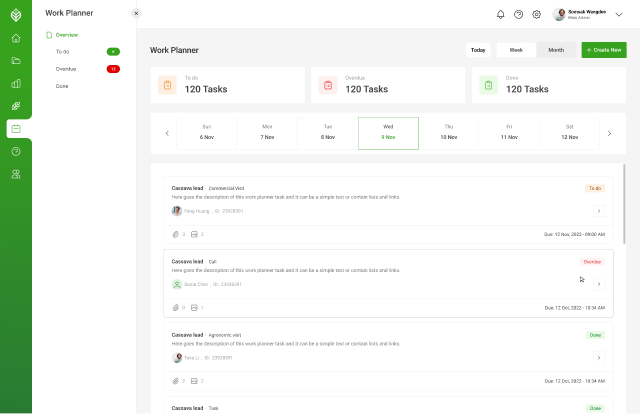Open help icon in the top bar
The image size is (640, 414).
tap(518, 15)
